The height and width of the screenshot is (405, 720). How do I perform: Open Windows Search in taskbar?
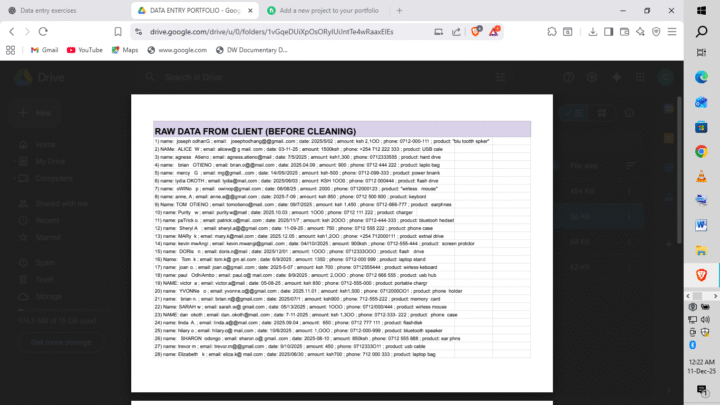pos(701,32)
